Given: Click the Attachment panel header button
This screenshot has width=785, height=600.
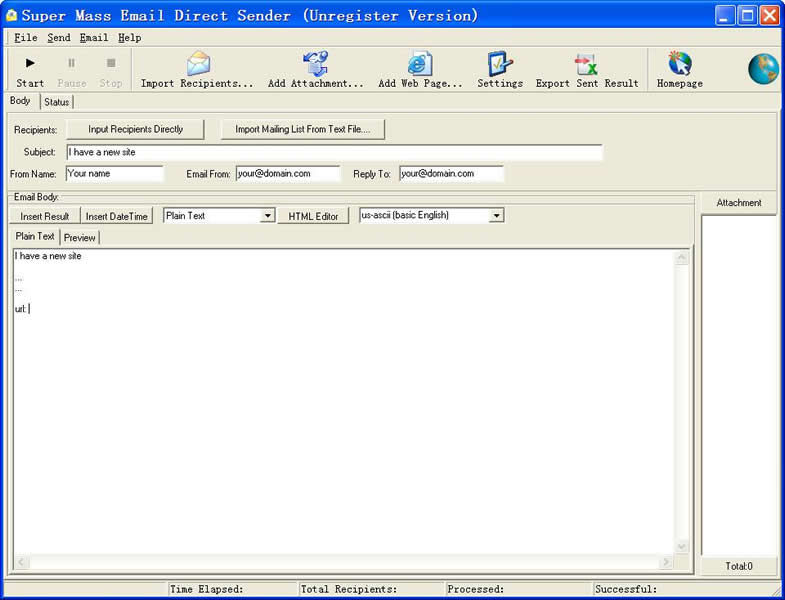Looking at the screenshot, I should [x=738, y=203].
